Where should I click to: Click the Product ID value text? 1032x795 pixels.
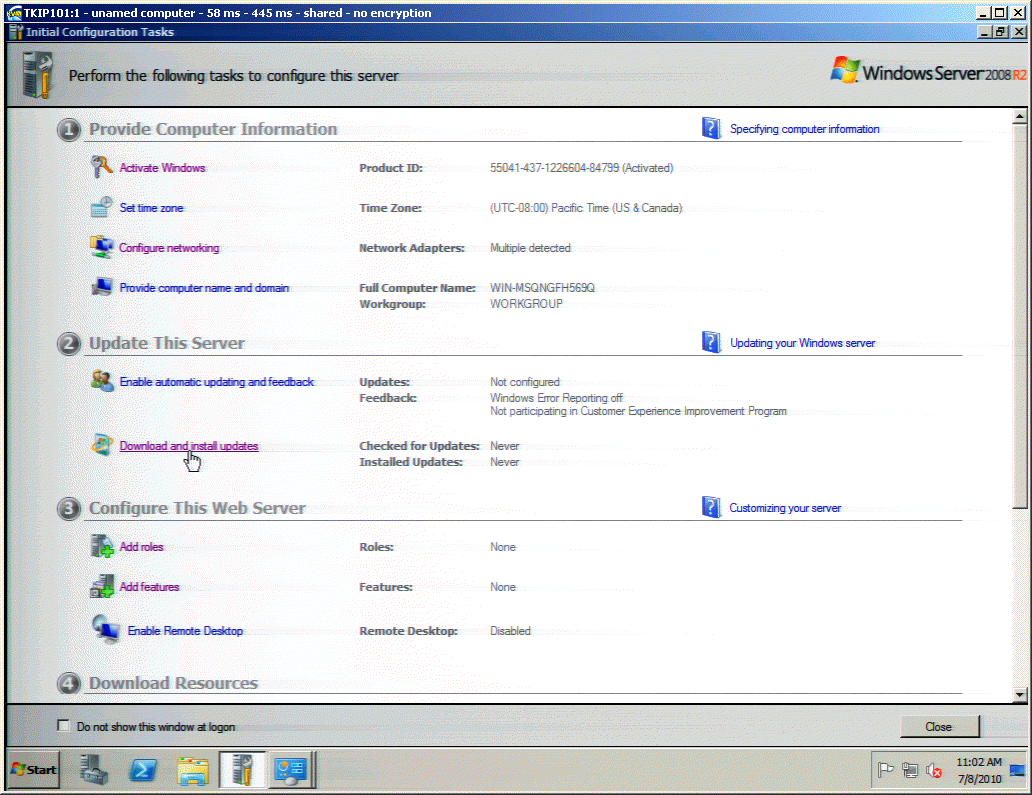point(581,168)
